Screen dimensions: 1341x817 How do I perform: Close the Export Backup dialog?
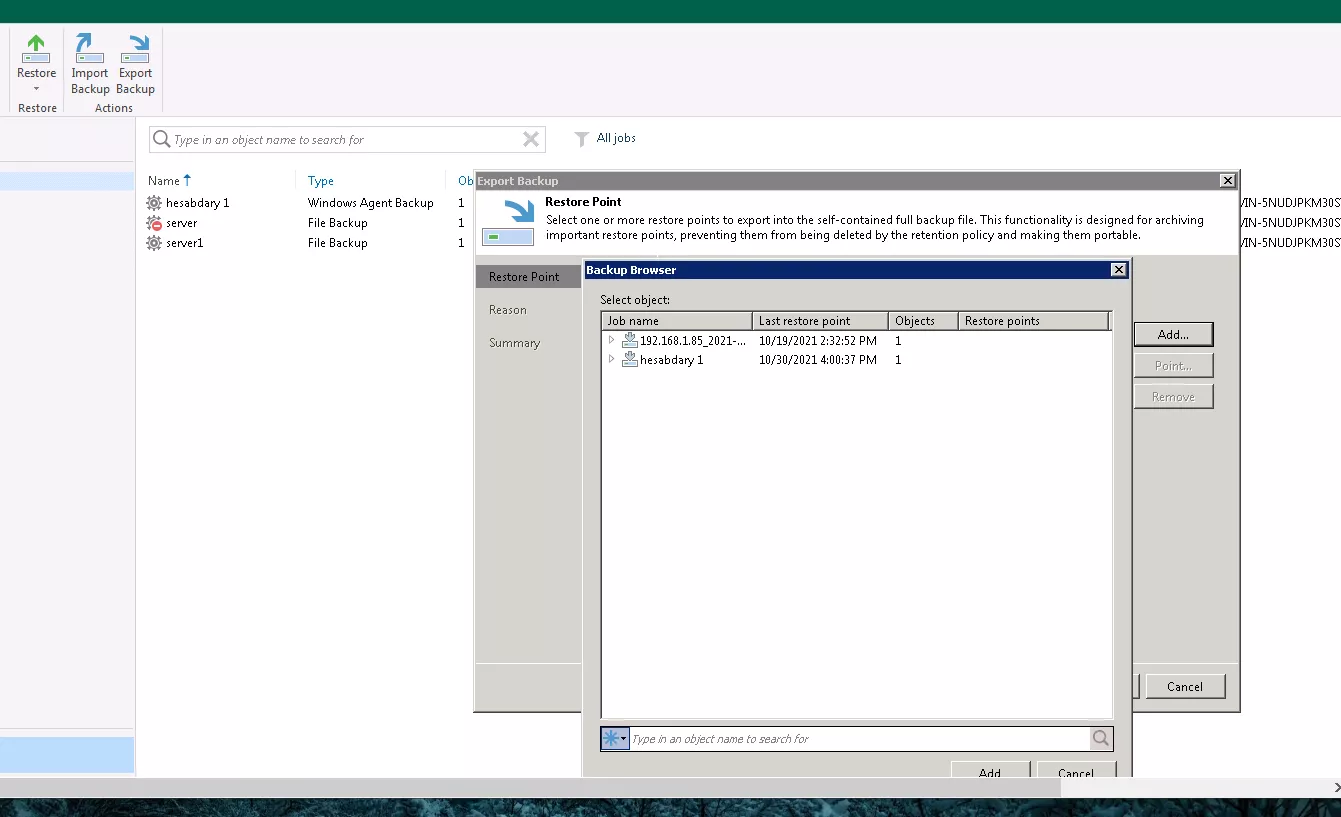1227,181
